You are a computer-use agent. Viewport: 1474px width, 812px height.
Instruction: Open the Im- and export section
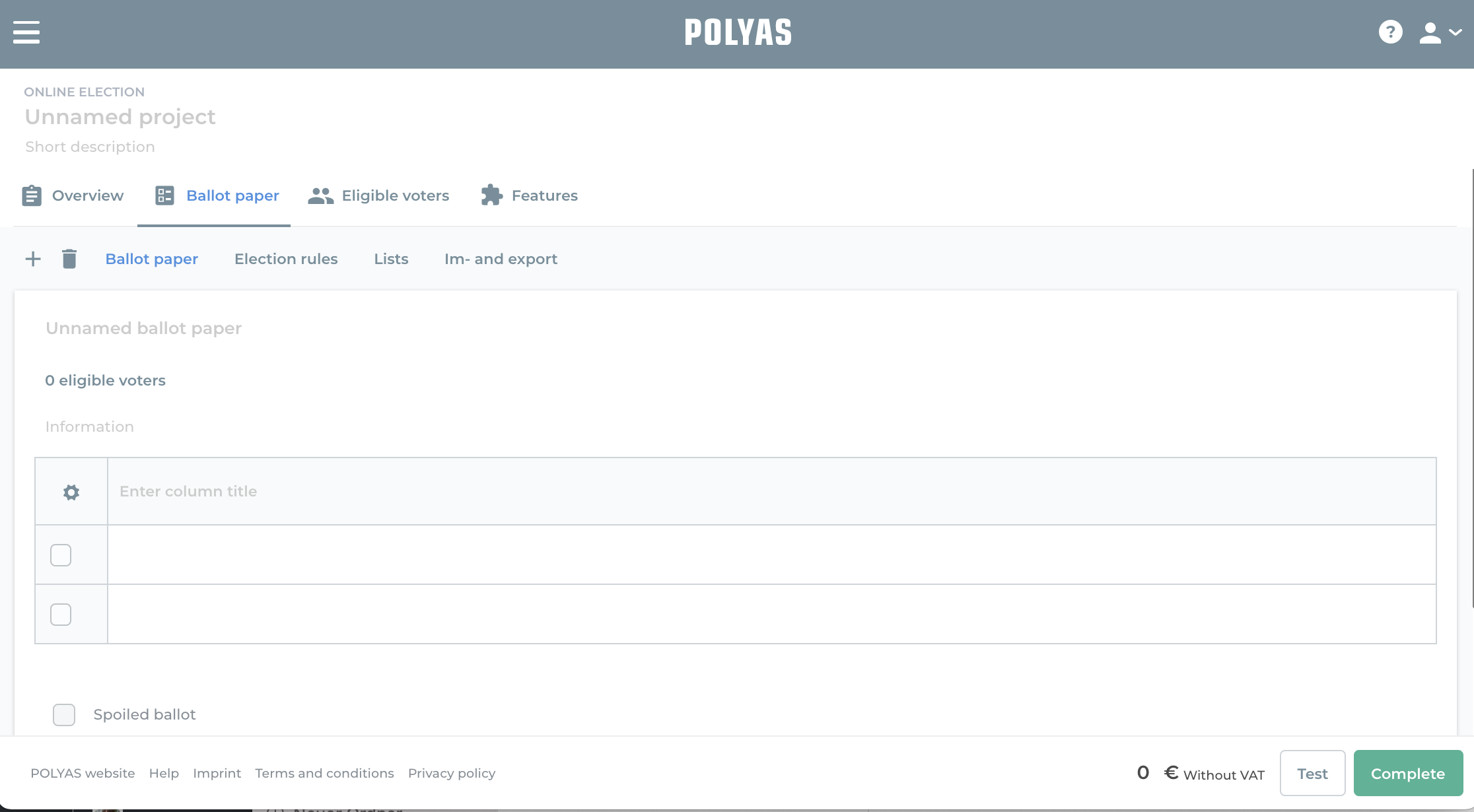[501, 259]
